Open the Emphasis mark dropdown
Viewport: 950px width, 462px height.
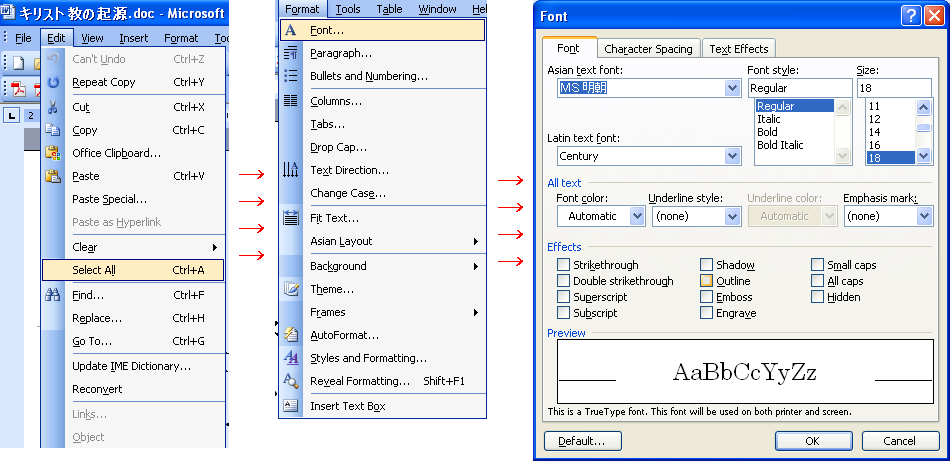click(x=924, y=216)
